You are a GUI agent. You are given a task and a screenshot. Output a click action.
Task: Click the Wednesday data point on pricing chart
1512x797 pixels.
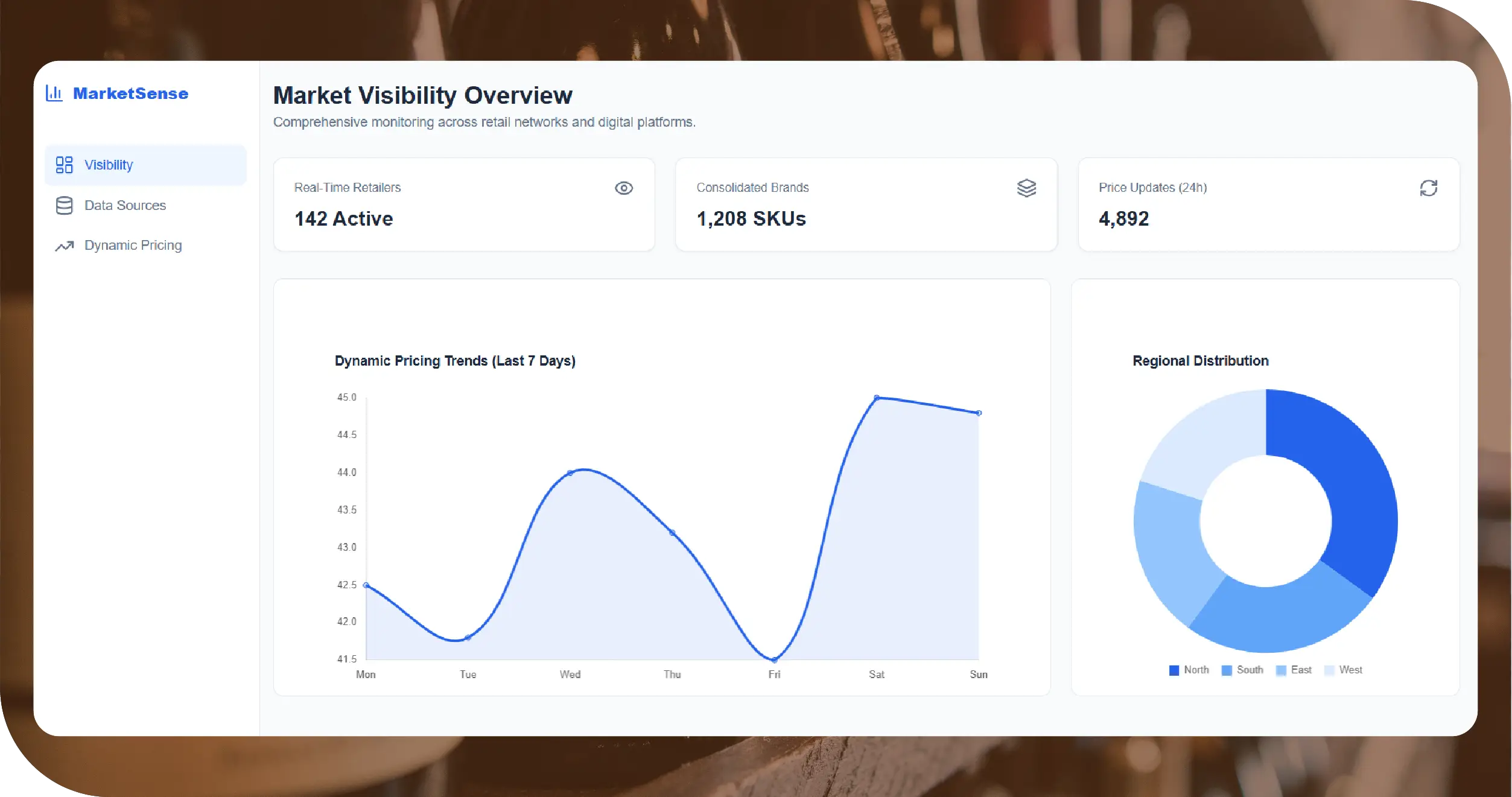tap(570, 472)
